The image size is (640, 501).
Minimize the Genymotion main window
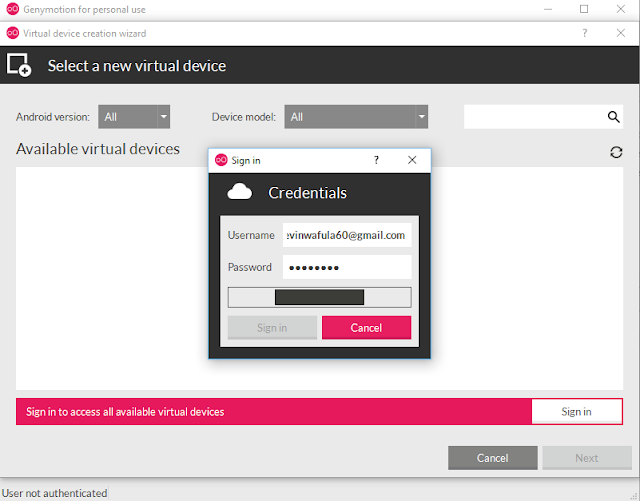pyautogui.click(x=548, y=9)
